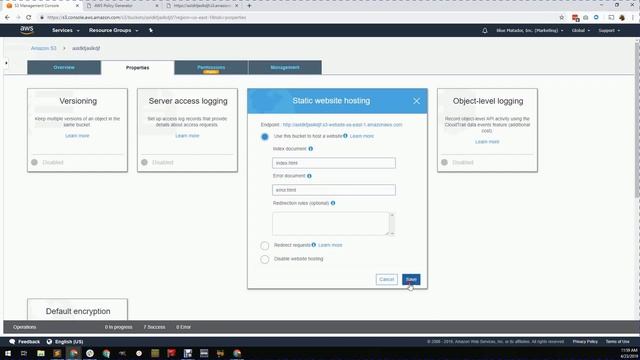The width and height of the screenshot is (640, 360).
Task: Open the AWS notifications bell
Action: click(484, 31)
